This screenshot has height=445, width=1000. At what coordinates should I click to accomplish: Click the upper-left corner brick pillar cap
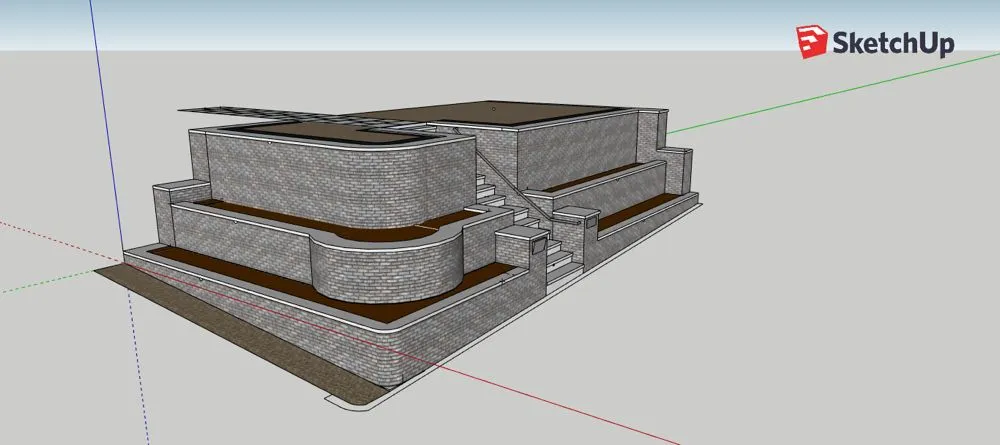[x=175, y=186]
